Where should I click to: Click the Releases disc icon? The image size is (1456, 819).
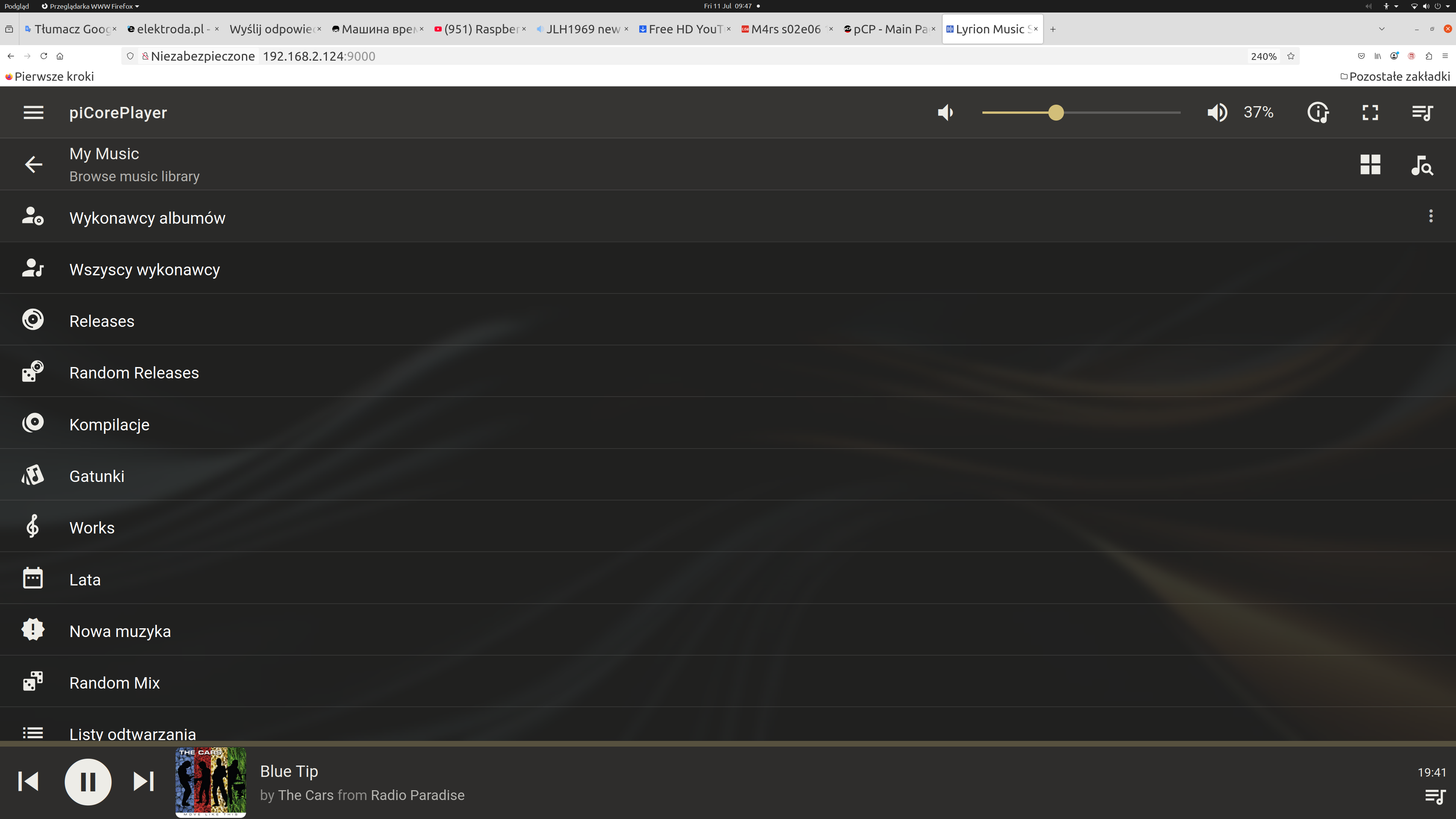33,319
